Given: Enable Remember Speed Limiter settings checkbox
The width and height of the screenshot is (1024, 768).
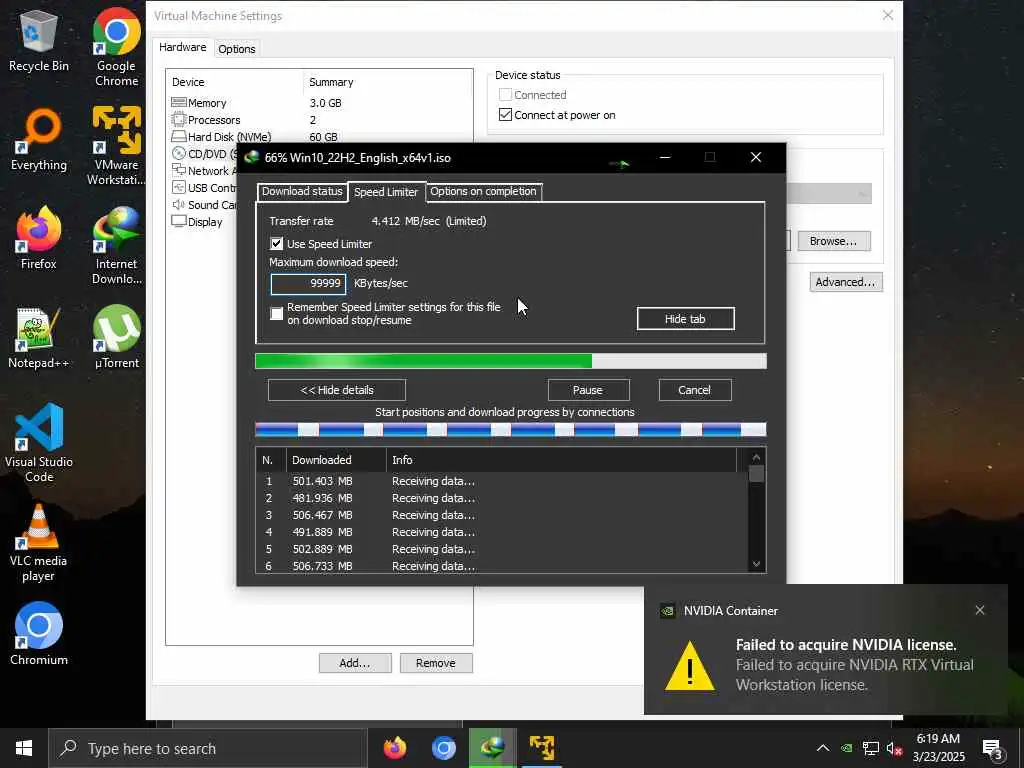Looking at the screenshot, I should [277, 313].
